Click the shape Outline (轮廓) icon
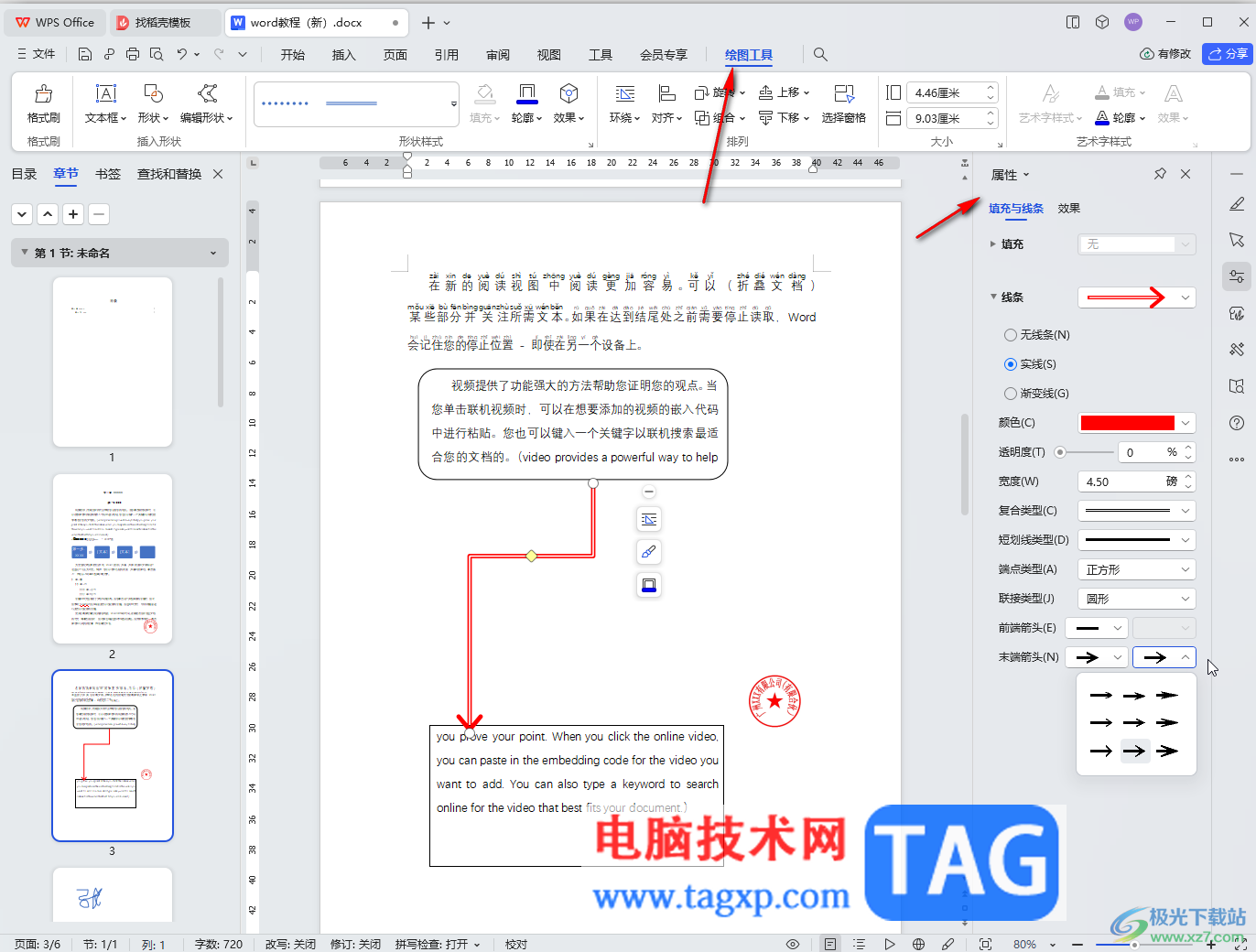 pyautogui.click(x=526, y=93)
